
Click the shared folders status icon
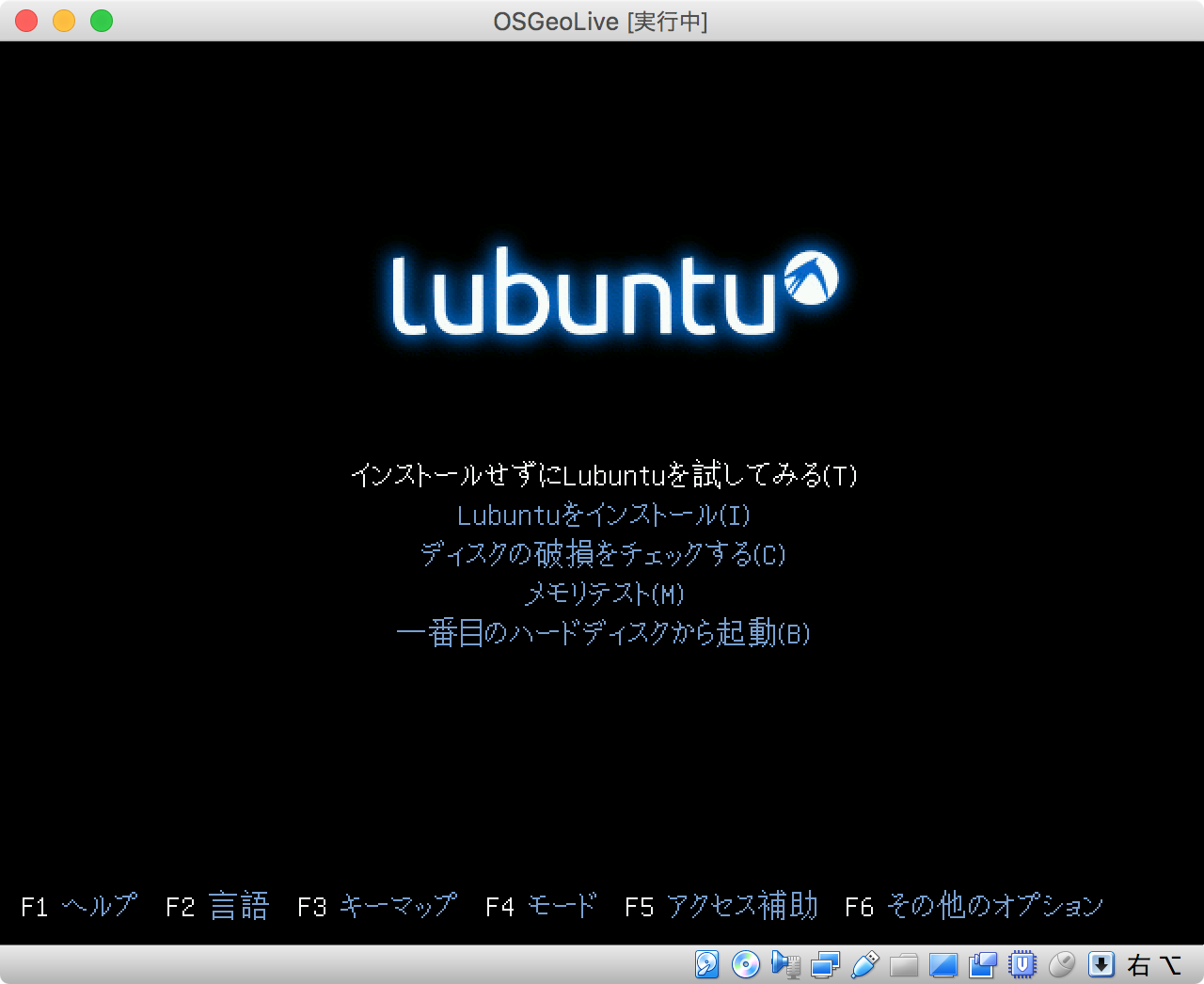tap(904, 964)
